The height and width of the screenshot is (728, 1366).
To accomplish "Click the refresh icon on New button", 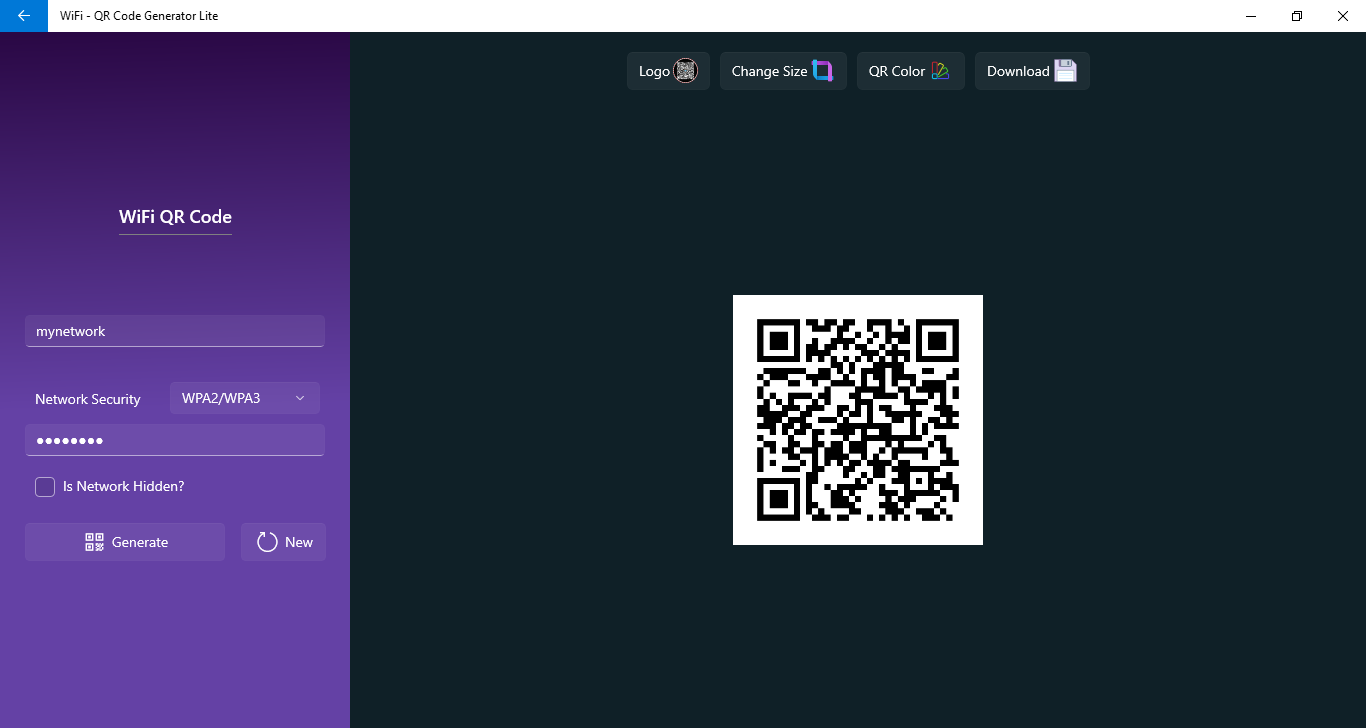I will tap(267, 542).
